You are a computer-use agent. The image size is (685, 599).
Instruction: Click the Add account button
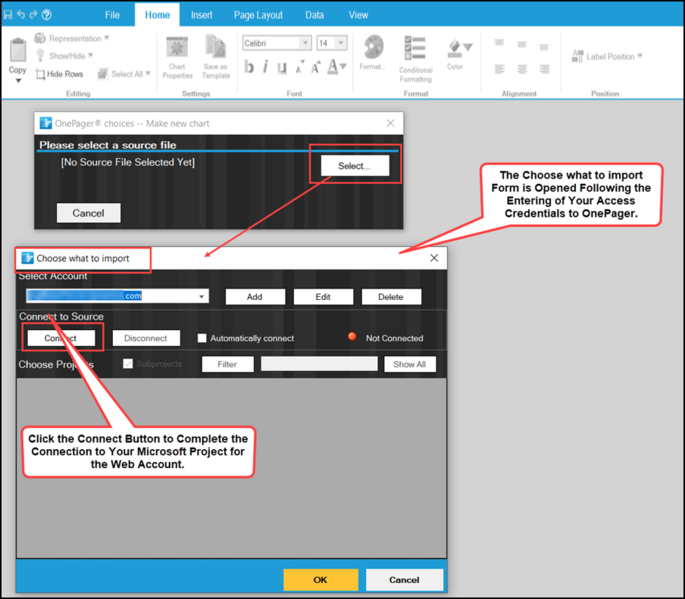[255, 297]
